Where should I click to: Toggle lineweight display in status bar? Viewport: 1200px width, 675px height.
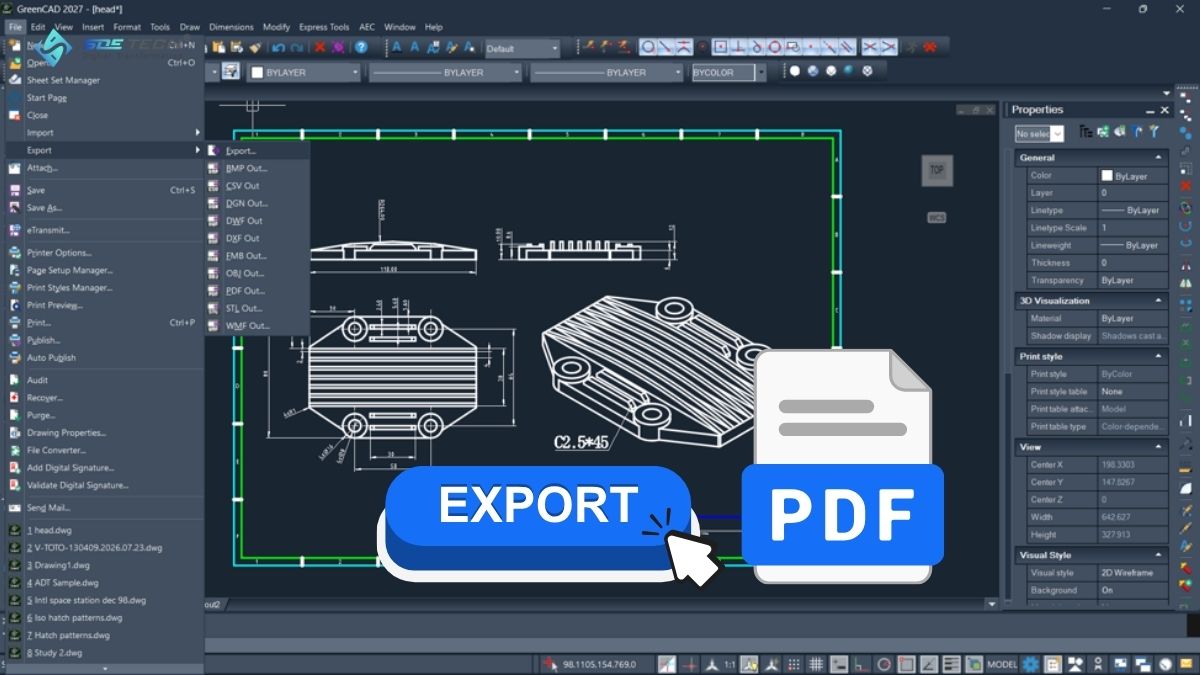point(950,664)
